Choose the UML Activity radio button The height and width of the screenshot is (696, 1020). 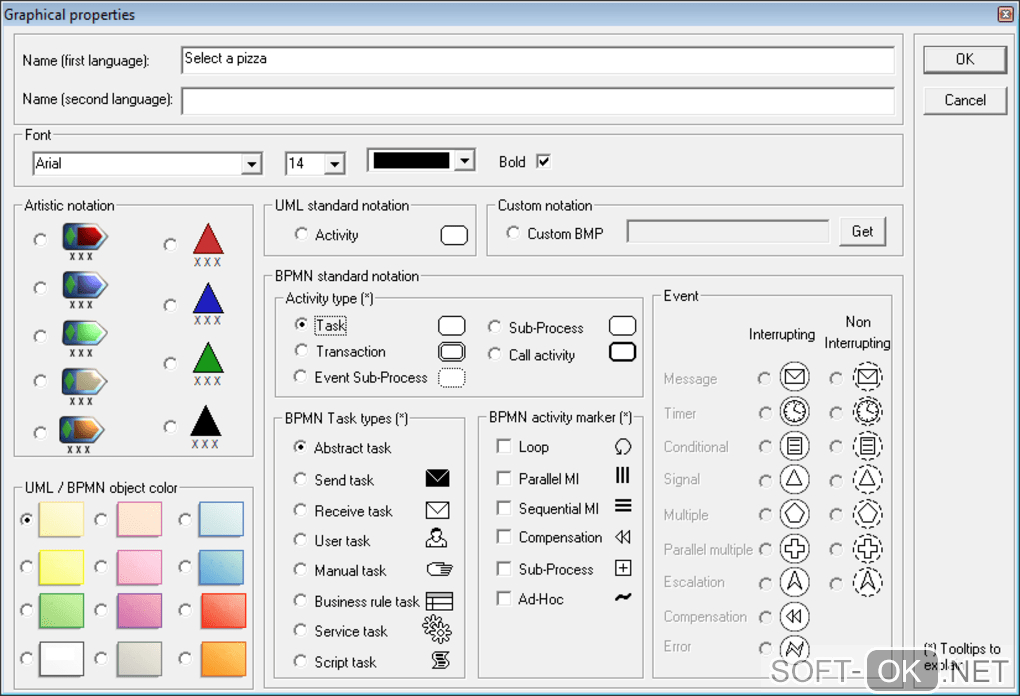[301, 234]
